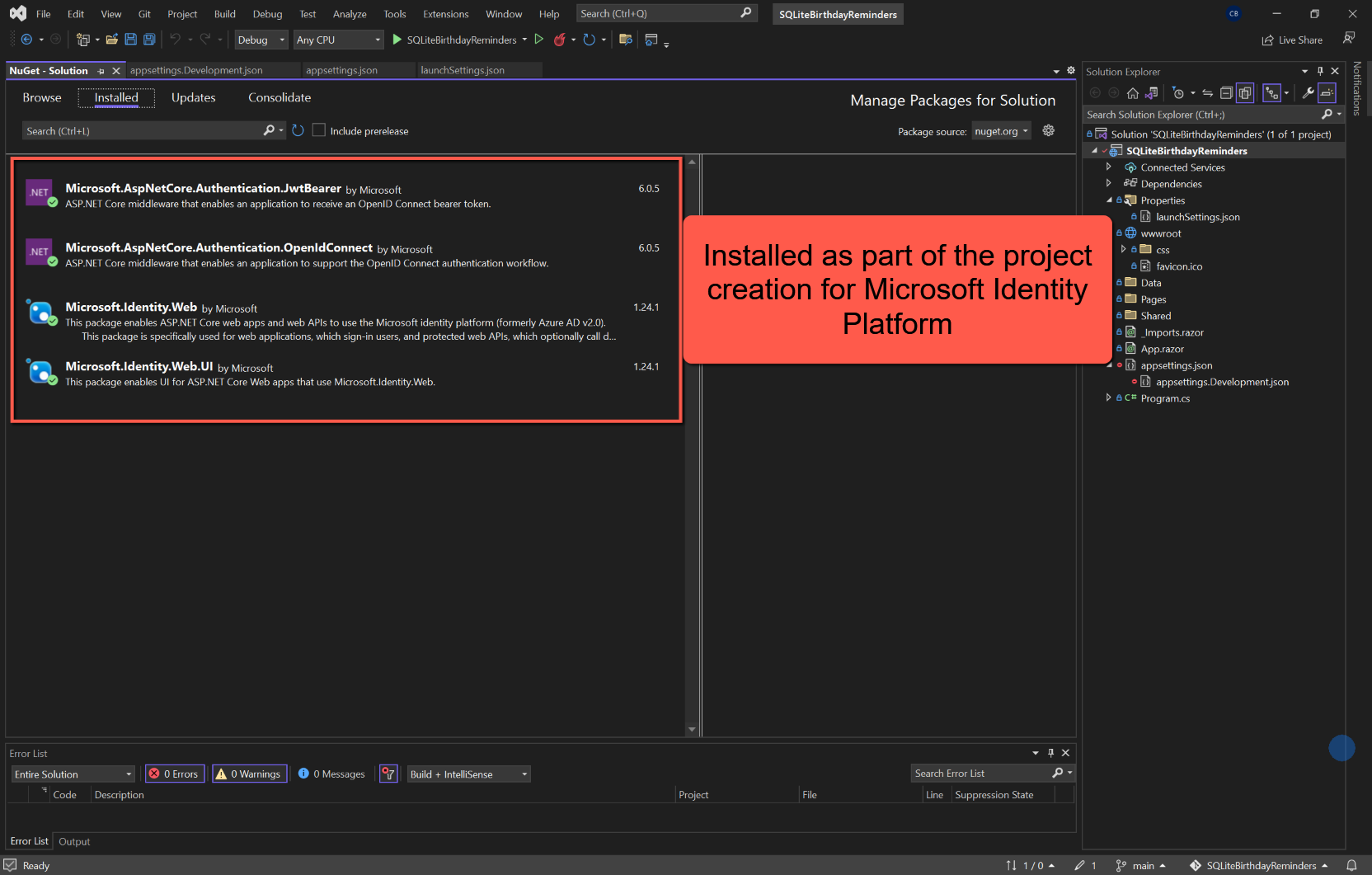Select the Microsoft.Identity.Web.UI package
Screen dimensions: 1372x875
[x=346, y=374]
